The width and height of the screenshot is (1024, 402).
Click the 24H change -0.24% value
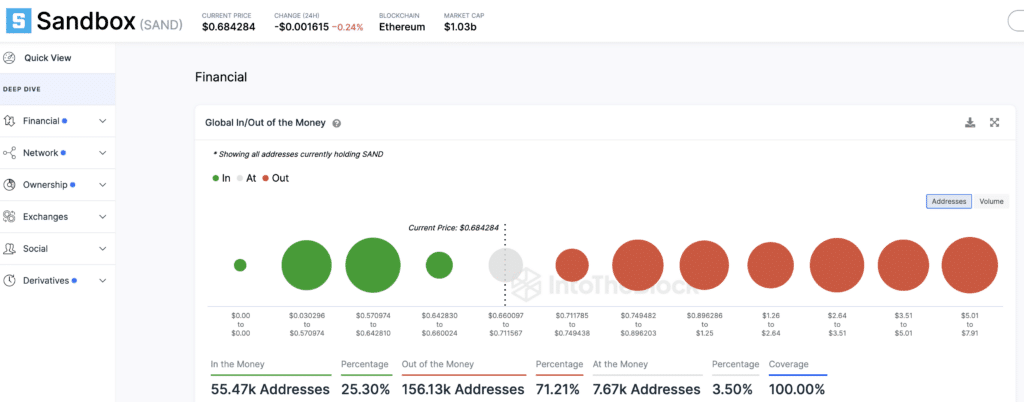pos(347,27)
